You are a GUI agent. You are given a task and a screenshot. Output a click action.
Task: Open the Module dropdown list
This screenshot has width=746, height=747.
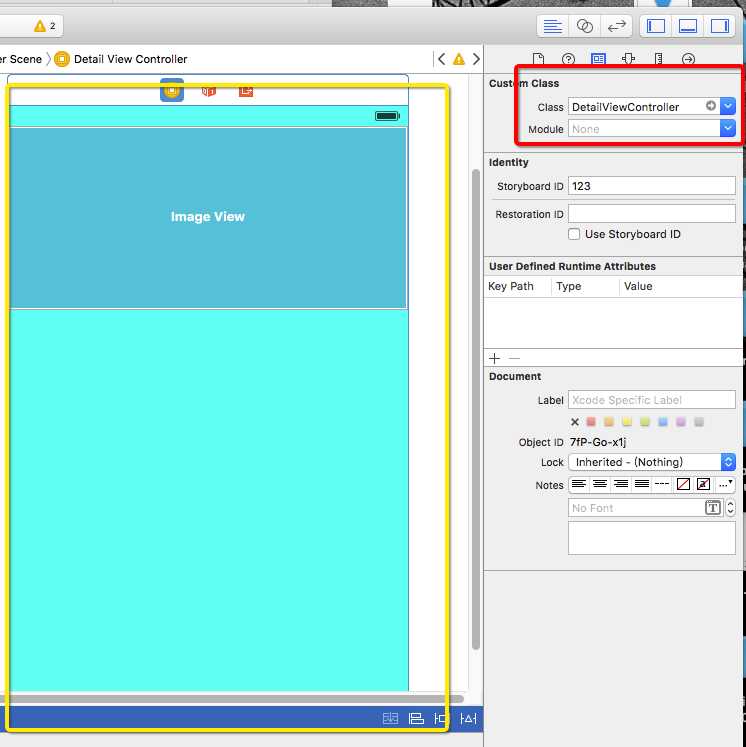(728, 128)
